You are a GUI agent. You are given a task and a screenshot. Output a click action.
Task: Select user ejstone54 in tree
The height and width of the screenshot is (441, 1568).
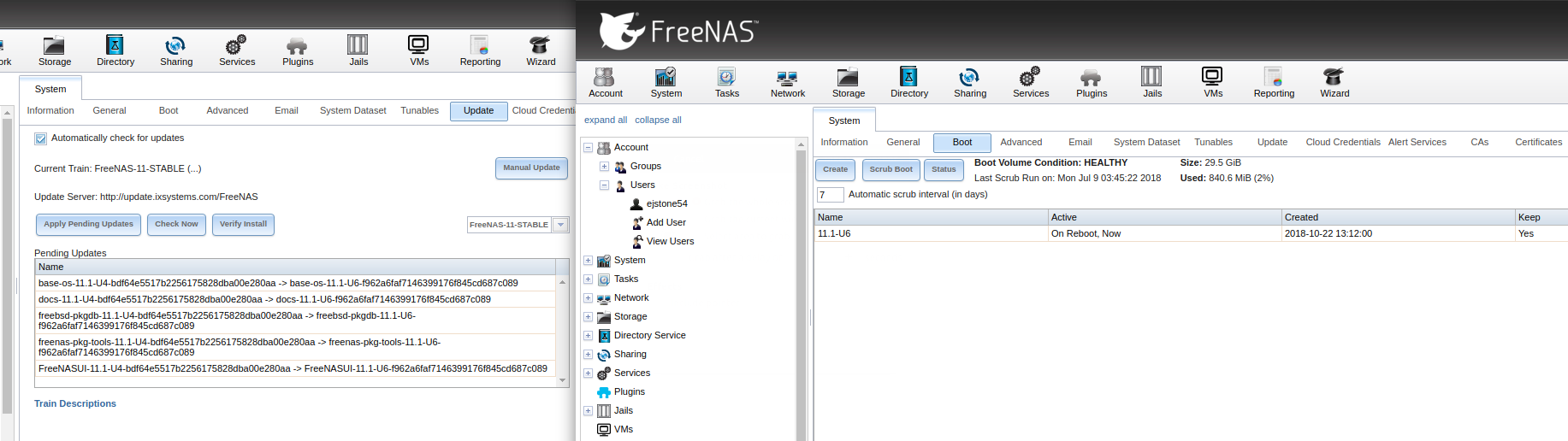click(666, 203)
